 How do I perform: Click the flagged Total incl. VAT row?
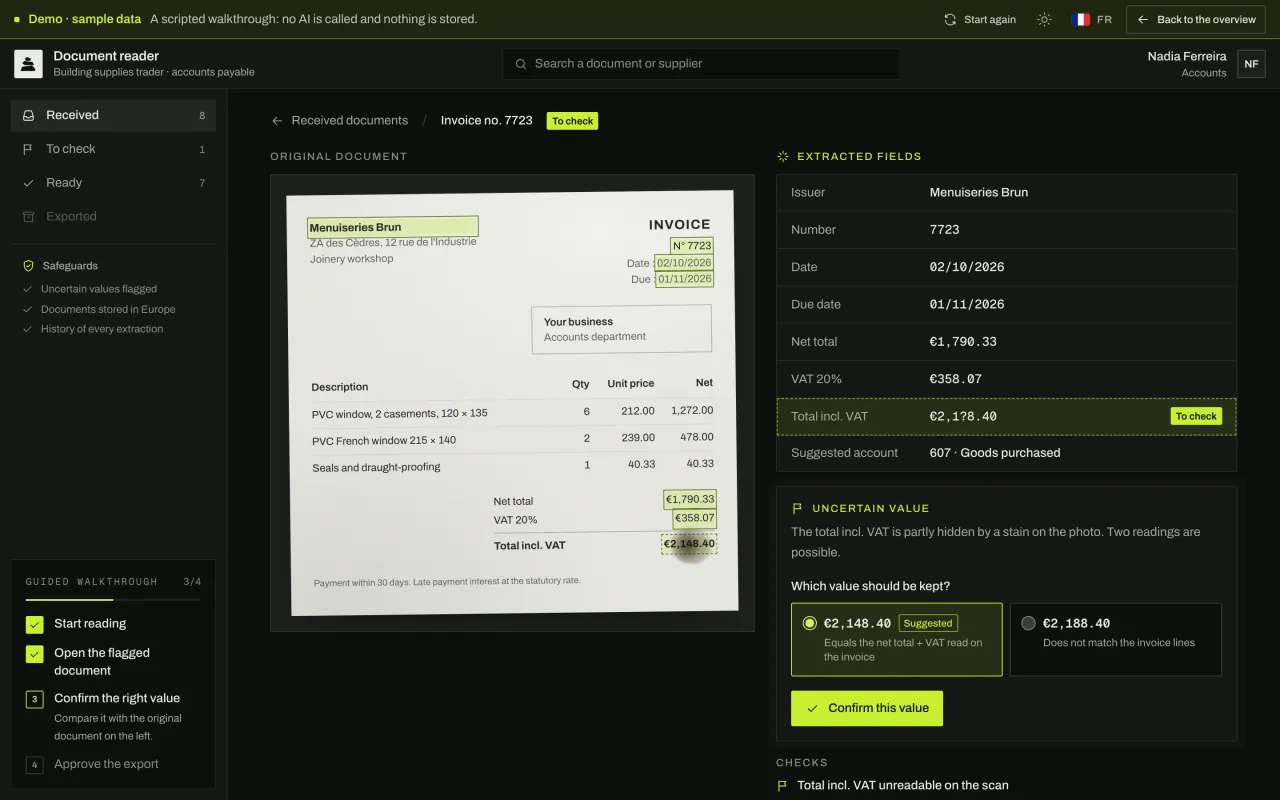pyautogui.click(x=1006, y=416)
